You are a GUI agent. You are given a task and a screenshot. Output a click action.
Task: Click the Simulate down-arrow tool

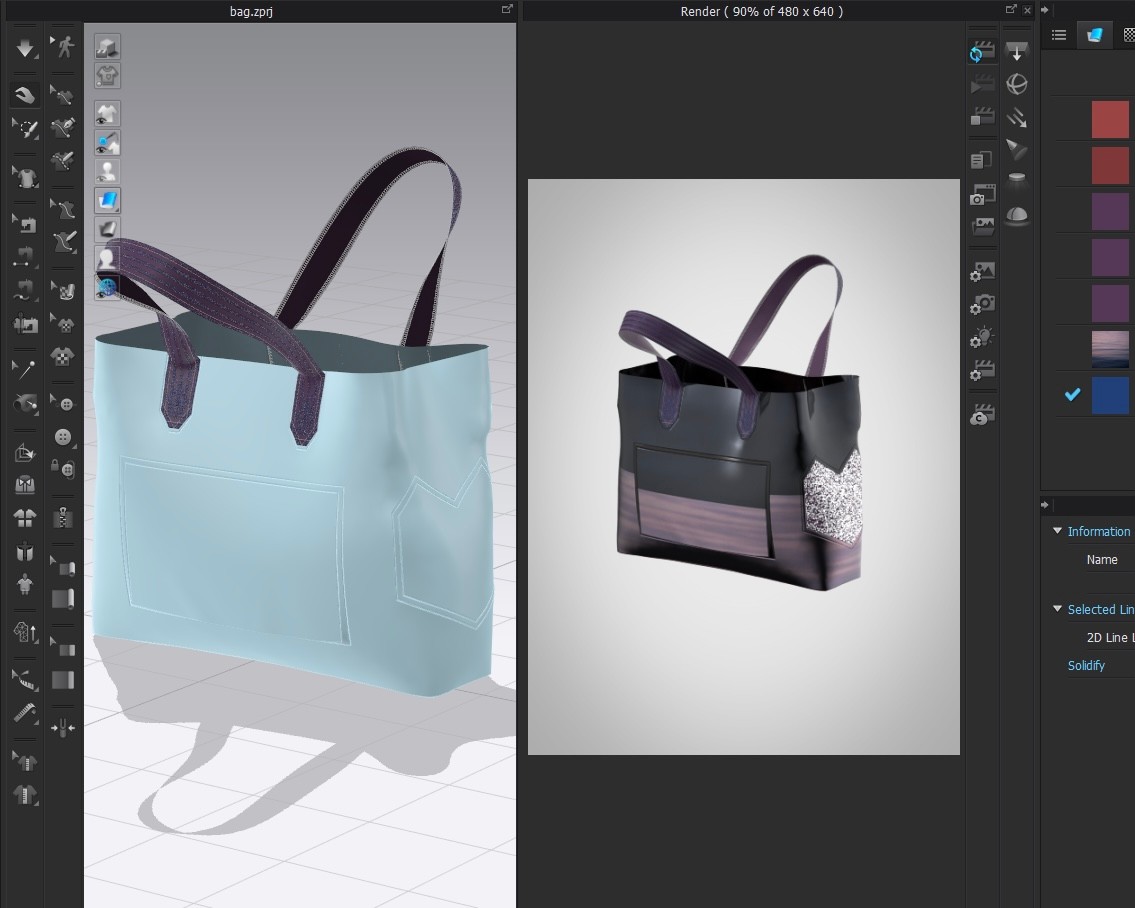[25, 47]
